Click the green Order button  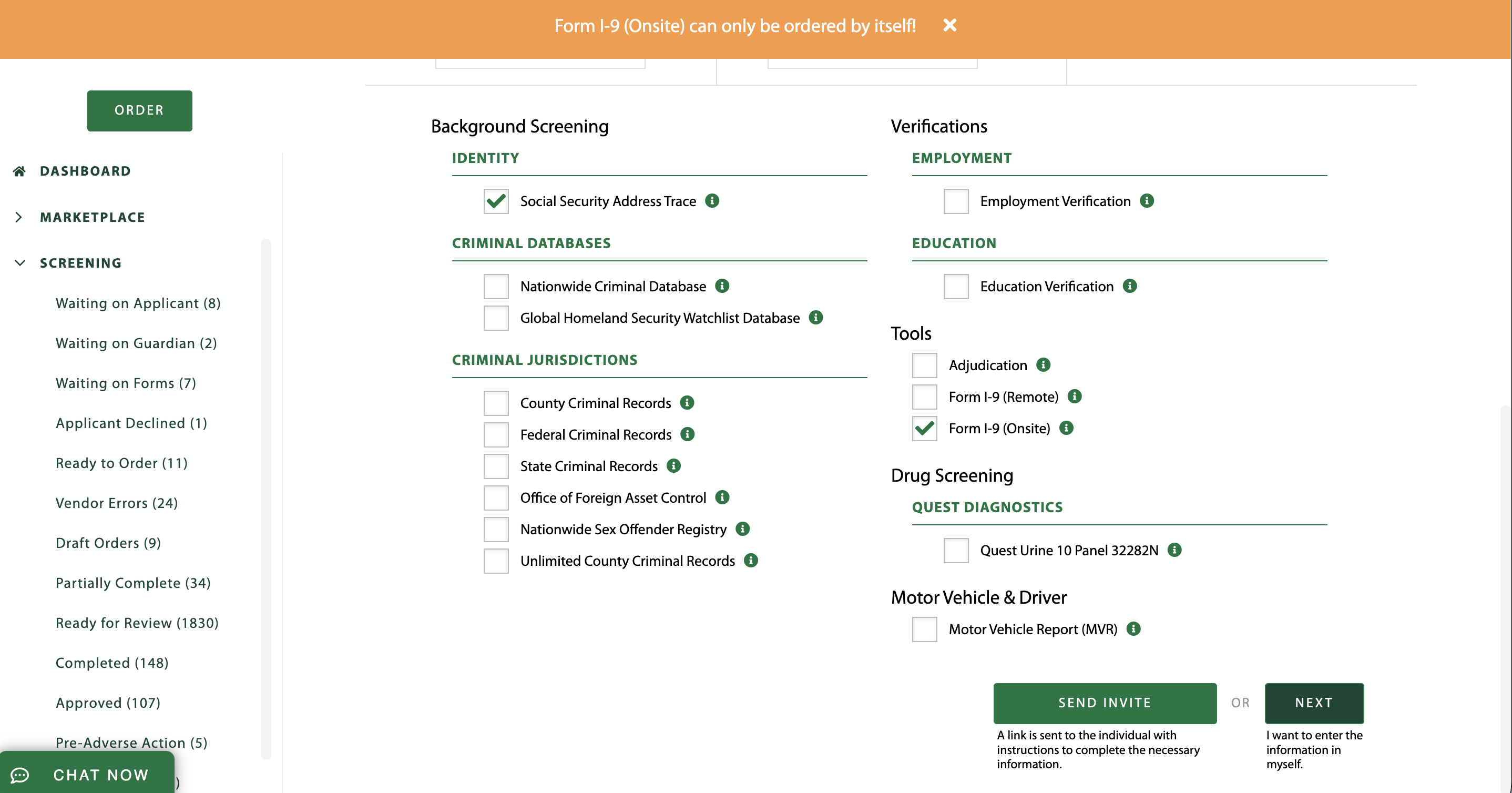139,110
